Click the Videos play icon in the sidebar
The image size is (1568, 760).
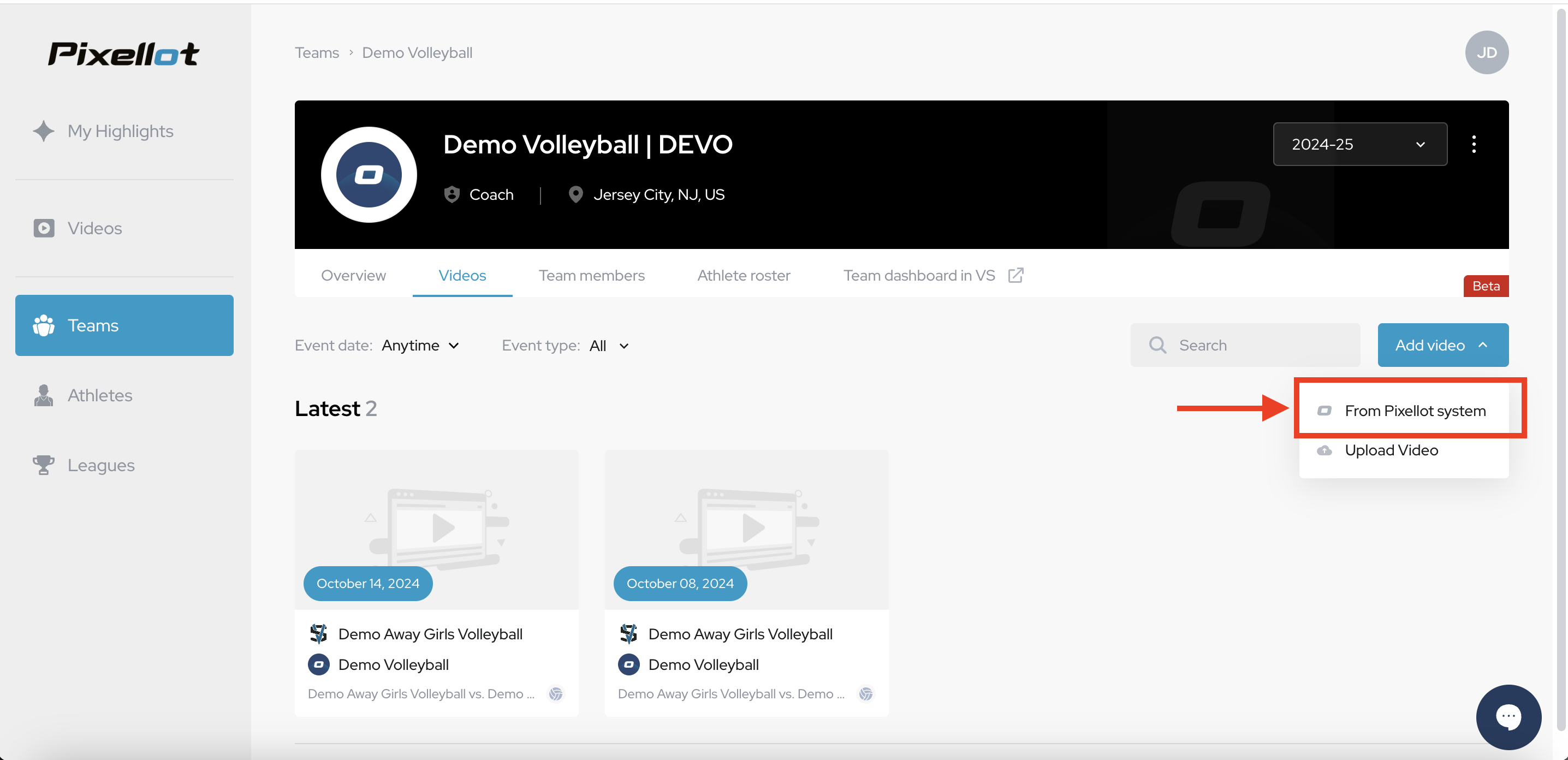tap(43, 228)
